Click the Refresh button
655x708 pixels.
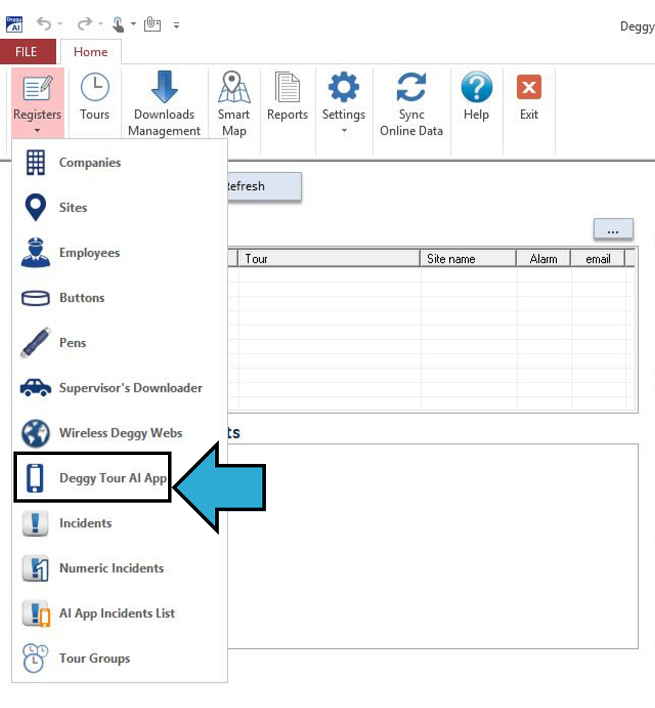click(x=264, y=186)
